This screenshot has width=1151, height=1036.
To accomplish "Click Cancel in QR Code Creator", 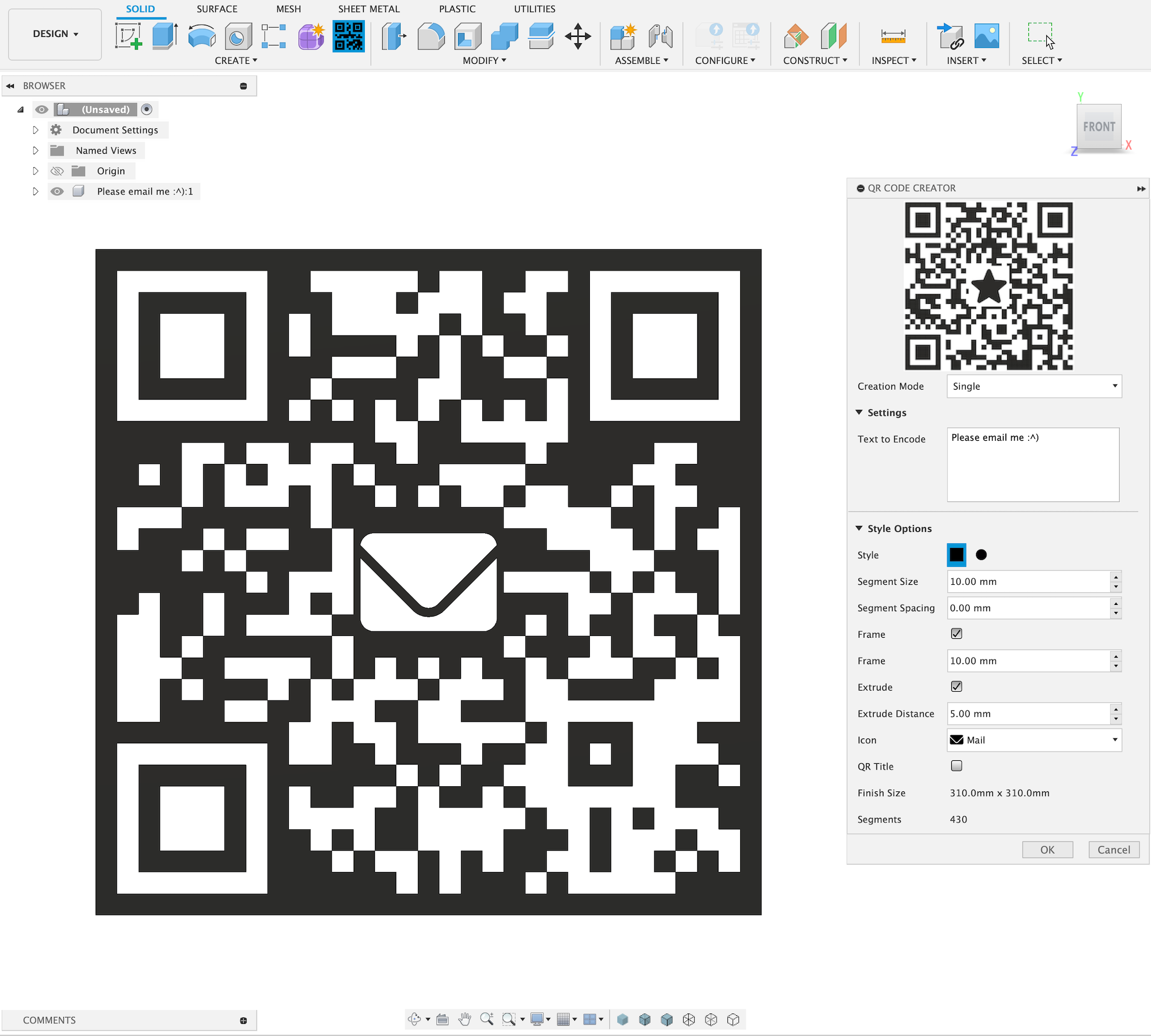I will coord(1113,850).
